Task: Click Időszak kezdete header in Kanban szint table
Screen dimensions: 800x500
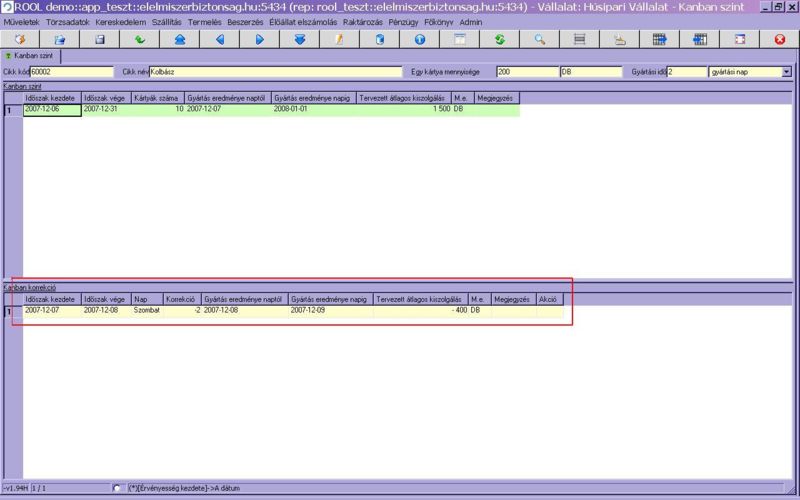Action: [51, 98]
